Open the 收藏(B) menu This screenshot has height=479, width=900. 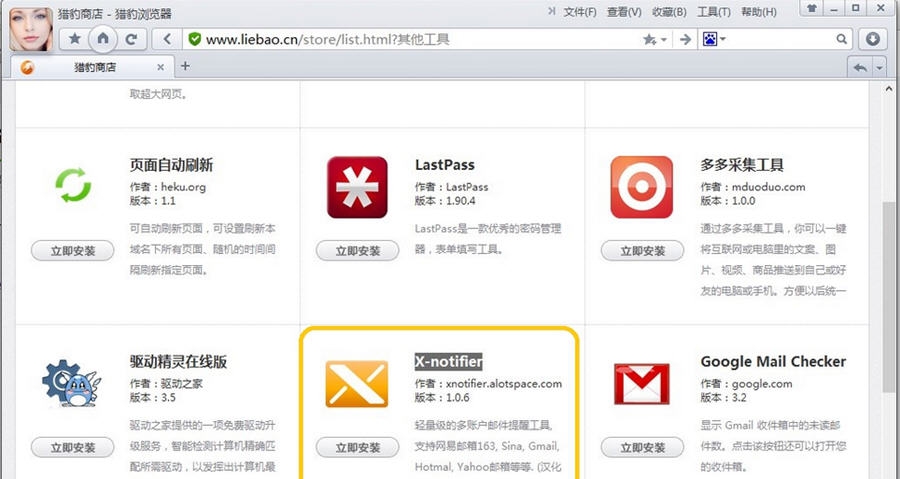[x=669, y=12]
